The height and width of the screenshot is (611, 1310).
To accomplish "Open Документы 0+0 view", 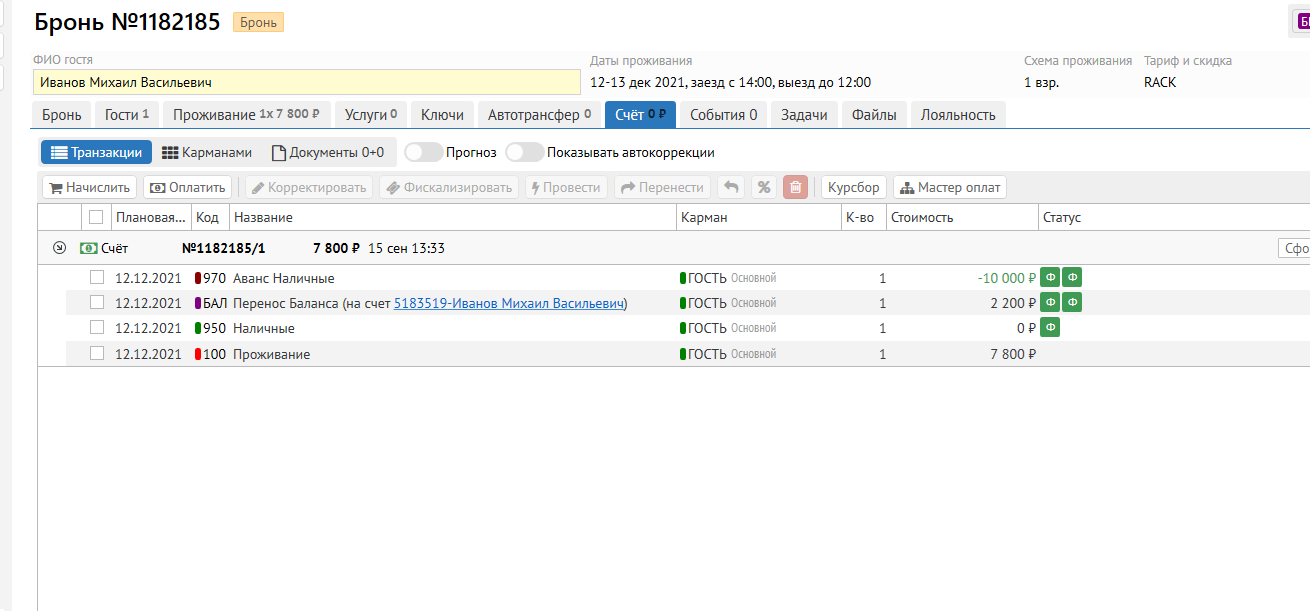I will (328, 153).
